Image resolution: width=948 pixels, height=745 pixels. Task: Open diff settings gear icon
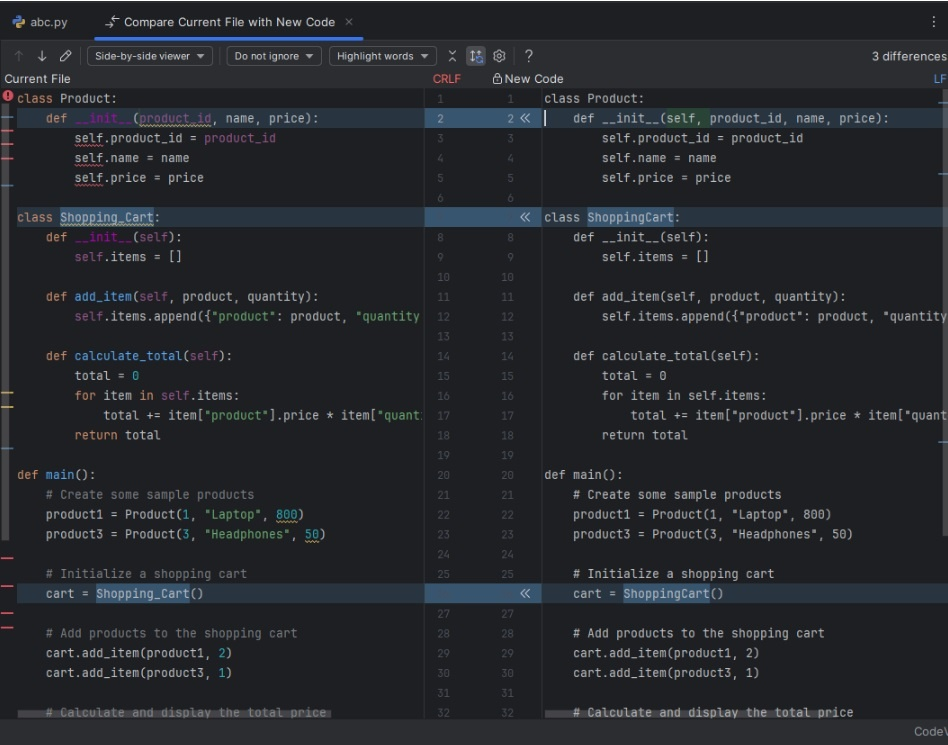pyautogui.click(x=499, y=56)
